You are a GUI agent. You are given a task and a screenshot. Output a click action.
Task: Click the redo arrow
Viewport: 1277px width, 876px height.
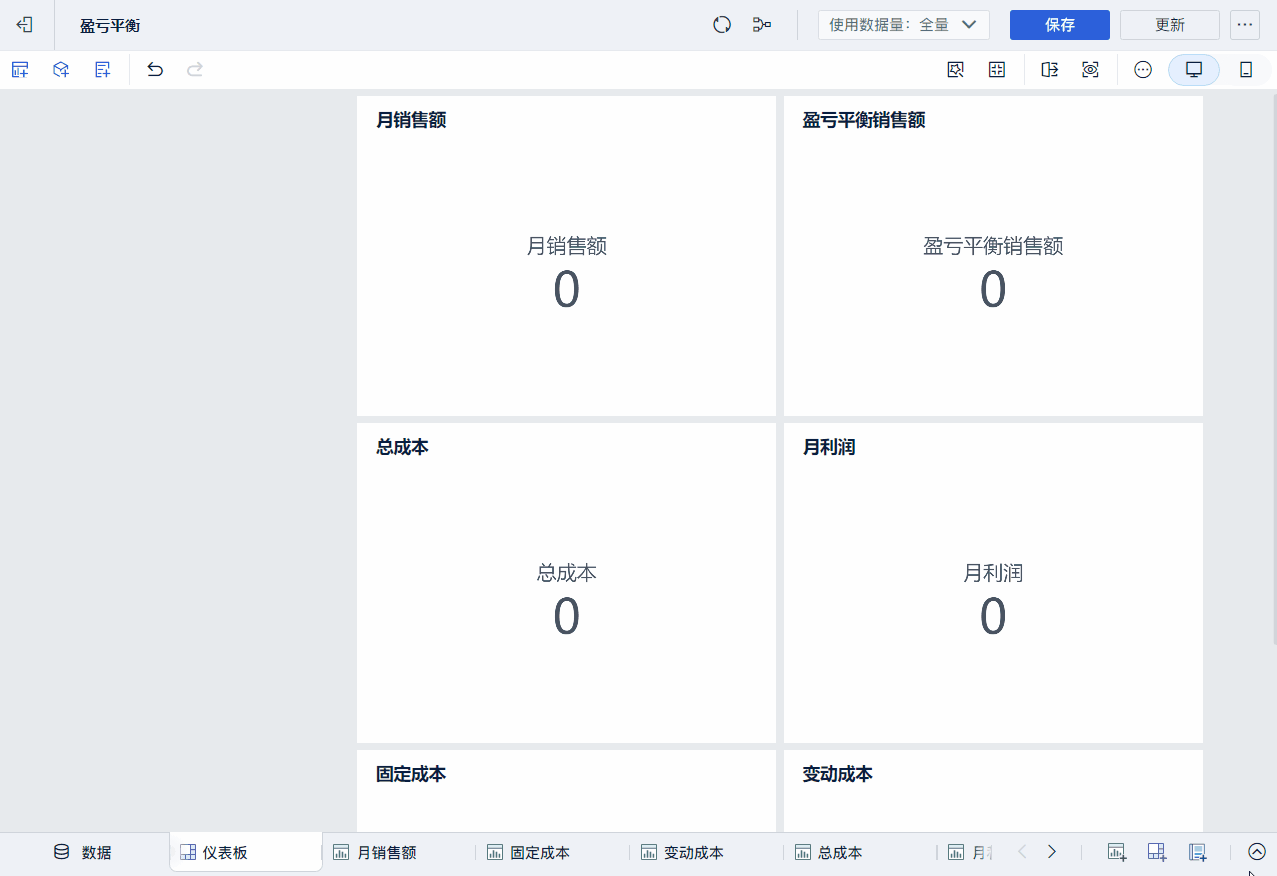(x=195, y=70)
